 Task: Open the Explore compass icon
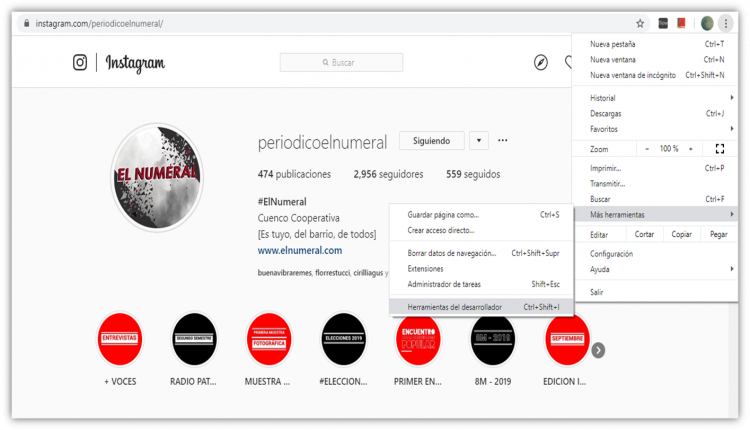click(540, 63)
